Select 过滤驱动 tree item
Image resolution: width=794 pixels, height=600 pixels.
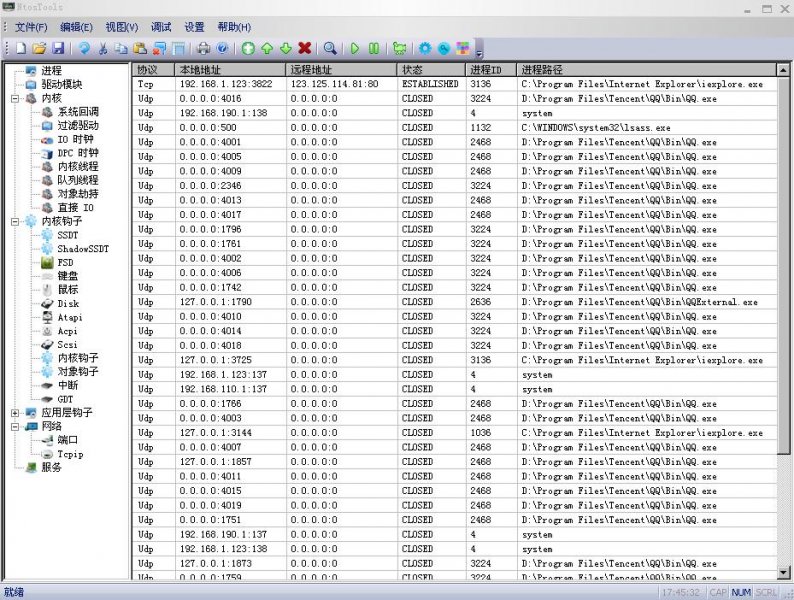(78, 126)
